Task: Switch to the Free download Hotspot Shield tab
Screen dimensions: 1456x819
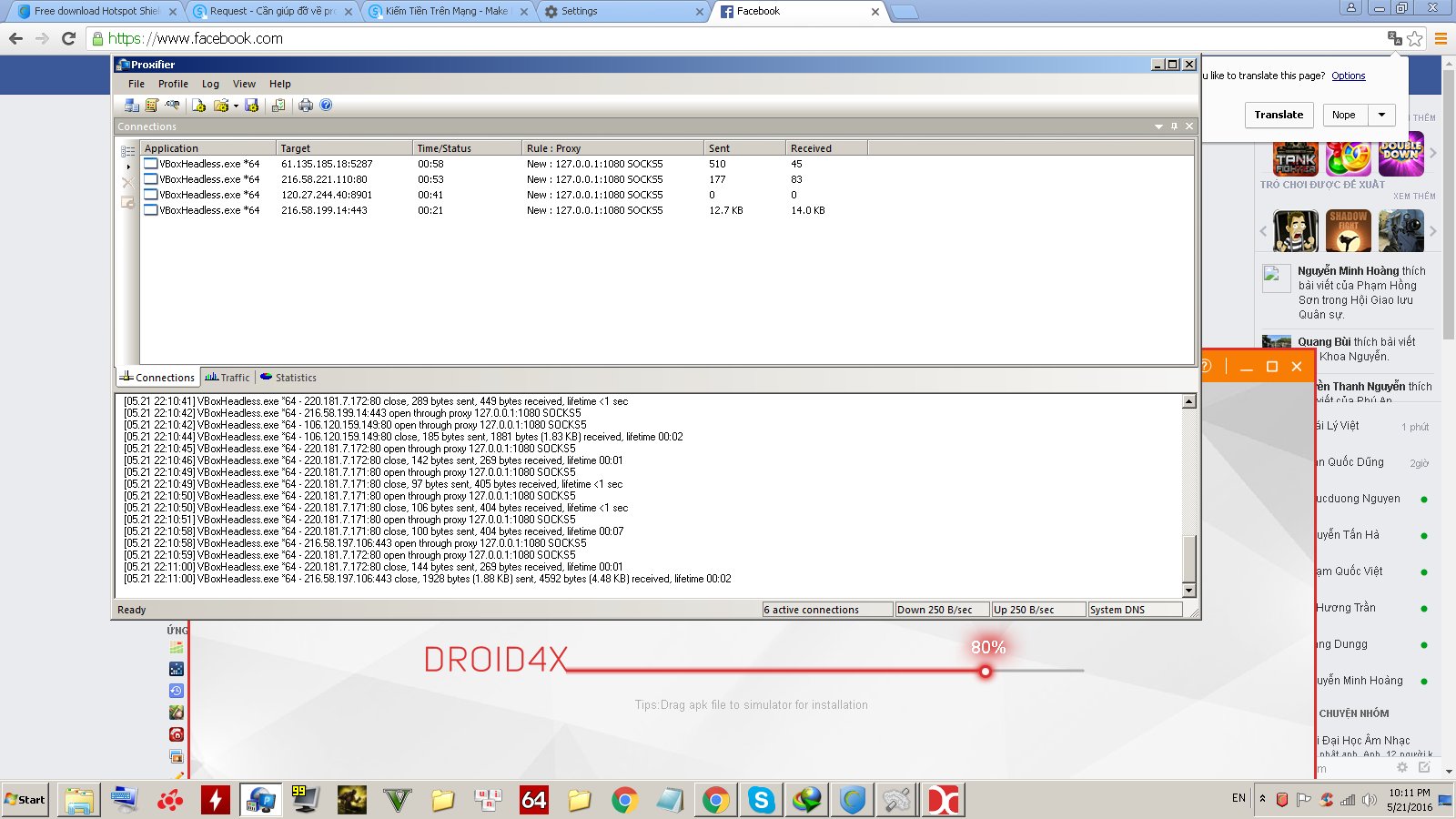Action: [x=96, y=12]
